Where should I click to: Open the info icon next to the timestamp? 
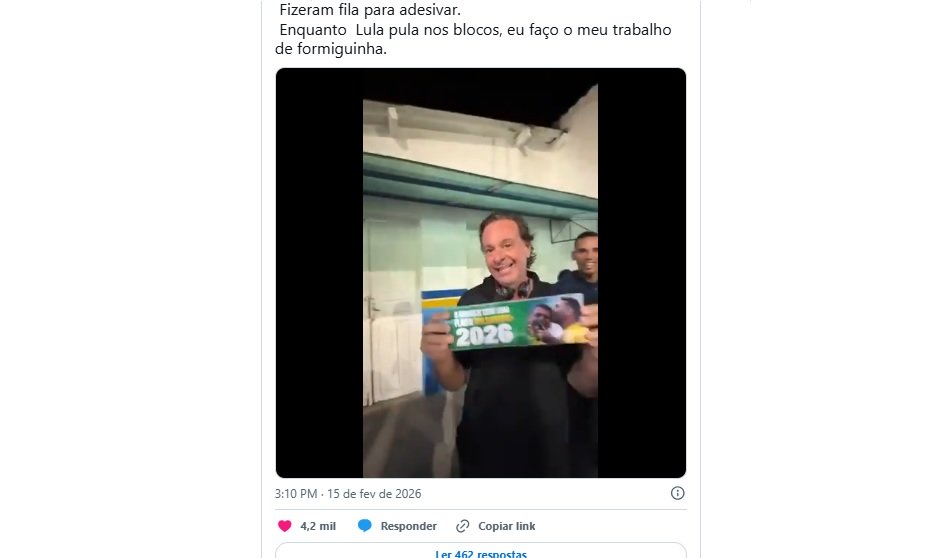[677, 493]
